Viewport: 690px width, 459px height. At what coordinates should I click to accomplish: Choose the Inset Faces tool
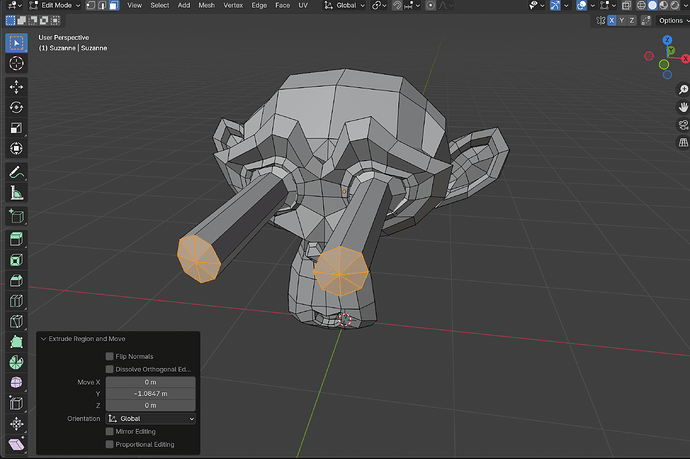pyautogui.click(x=16, y=260)
